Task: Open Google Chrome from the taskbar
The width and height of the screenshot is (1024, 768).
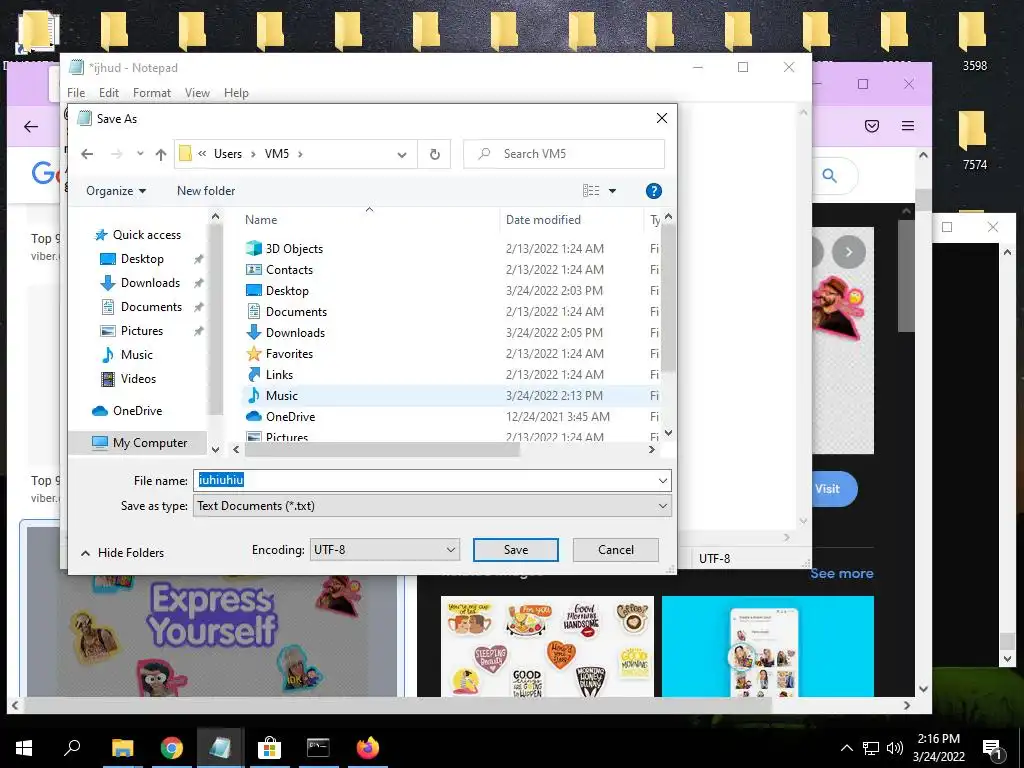Action: pyautogui.click(x=172, y=747)
